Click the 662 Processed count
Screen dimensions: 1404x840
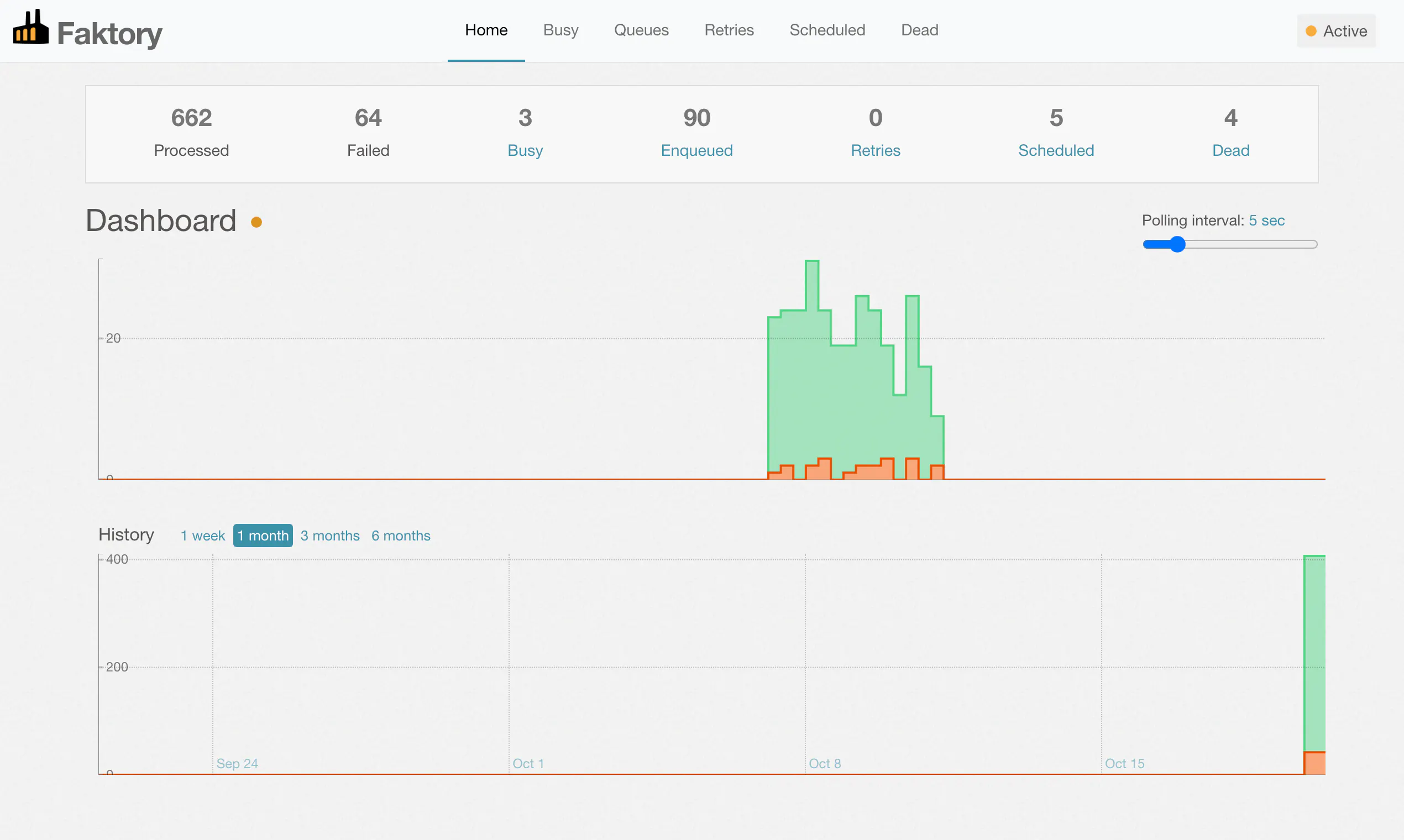click(x=191, y=118)
